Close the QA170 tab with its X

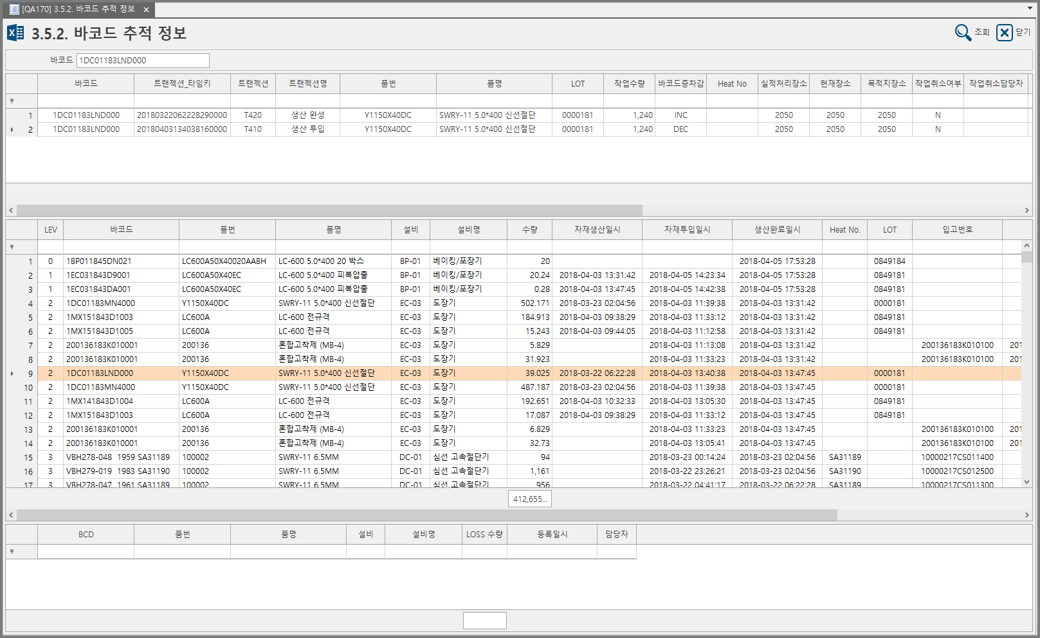tap(146, 9)
